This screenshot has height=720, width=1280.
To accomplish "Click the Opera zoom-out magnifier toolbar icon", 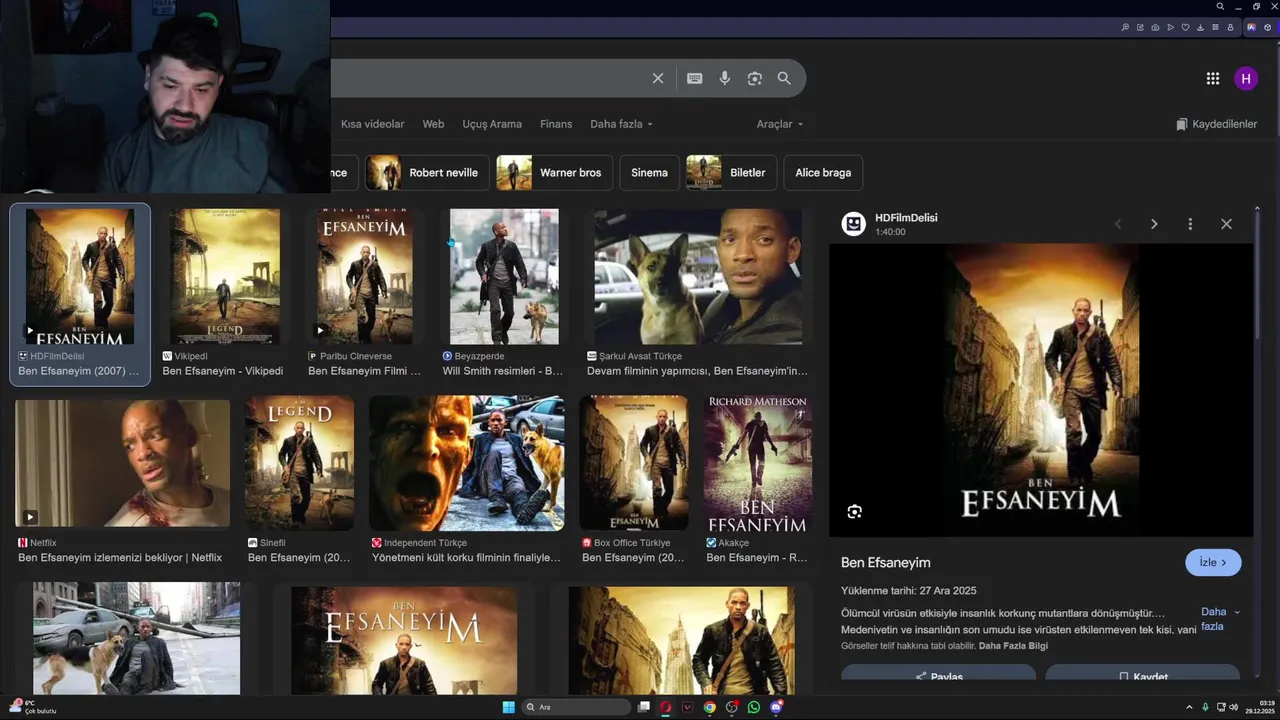I will (1125, 27).
